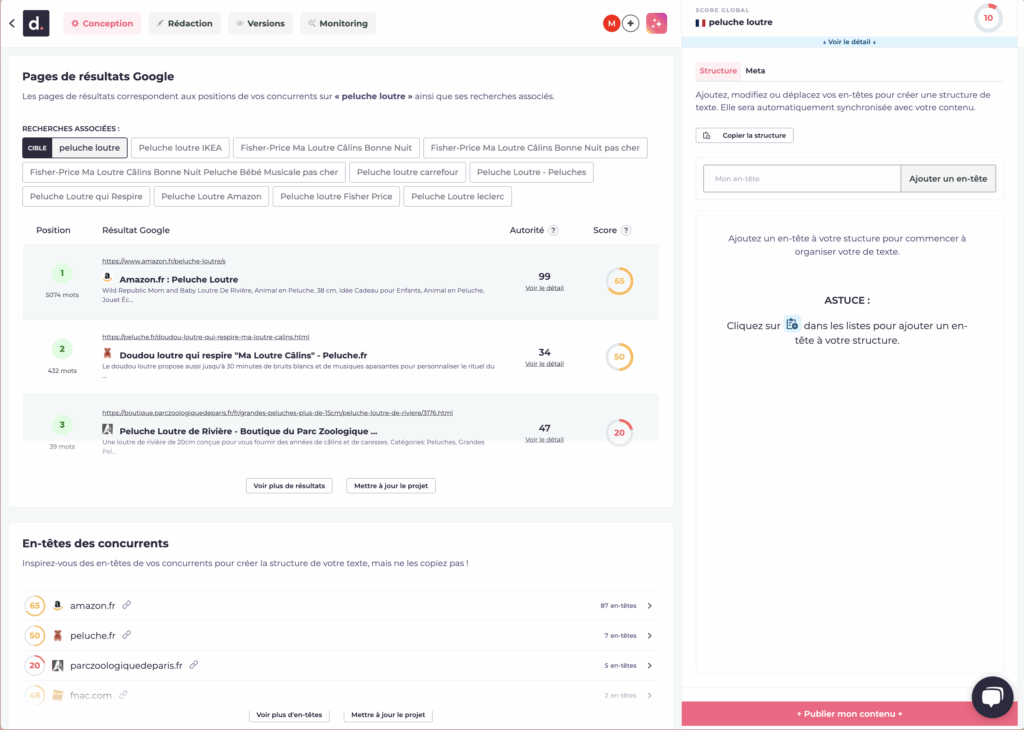Click the Score help question mark
The height and width of the screenshot is (730, 1024).
[x=626, y=230]
